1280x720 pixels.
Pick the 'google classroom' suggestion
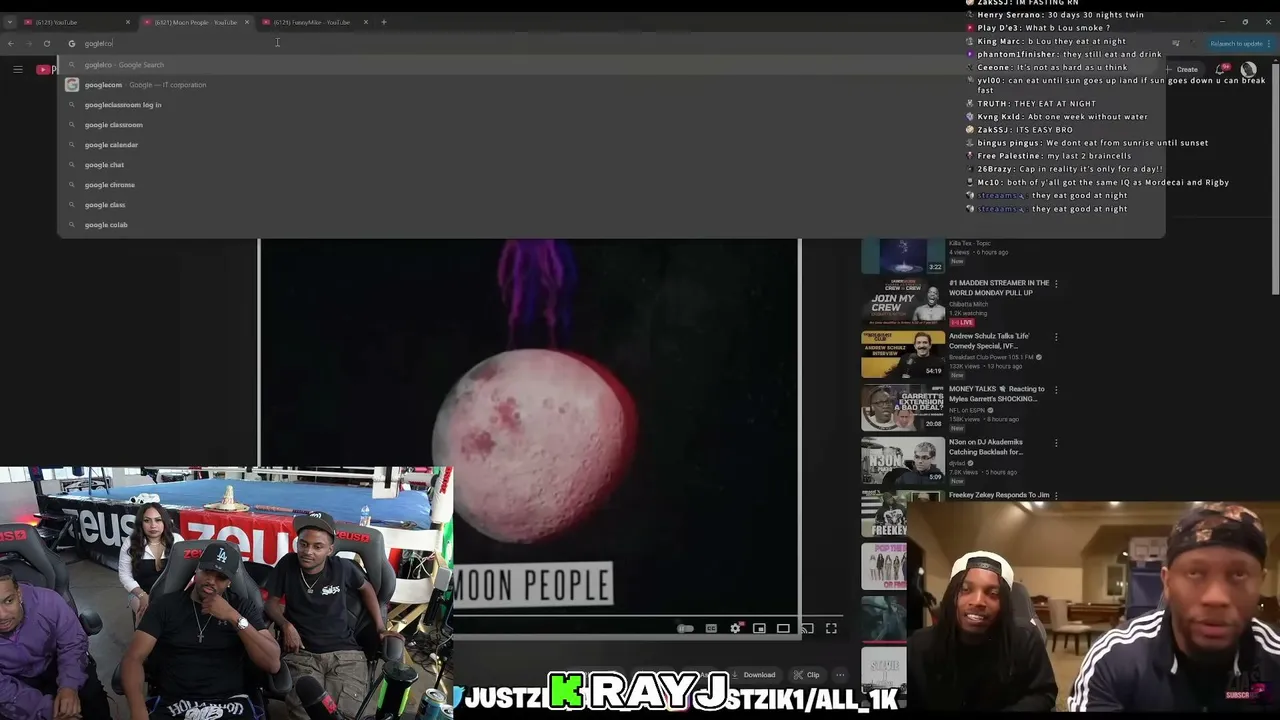pyautogui.click(x=611, y=125)
